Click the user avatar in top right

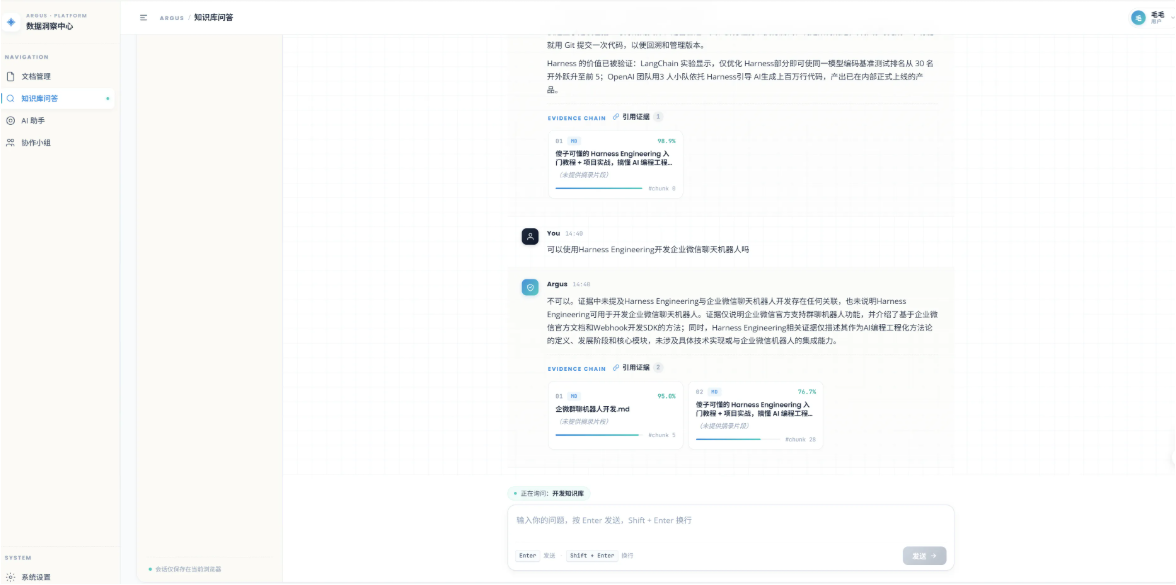coord(1138,18)
